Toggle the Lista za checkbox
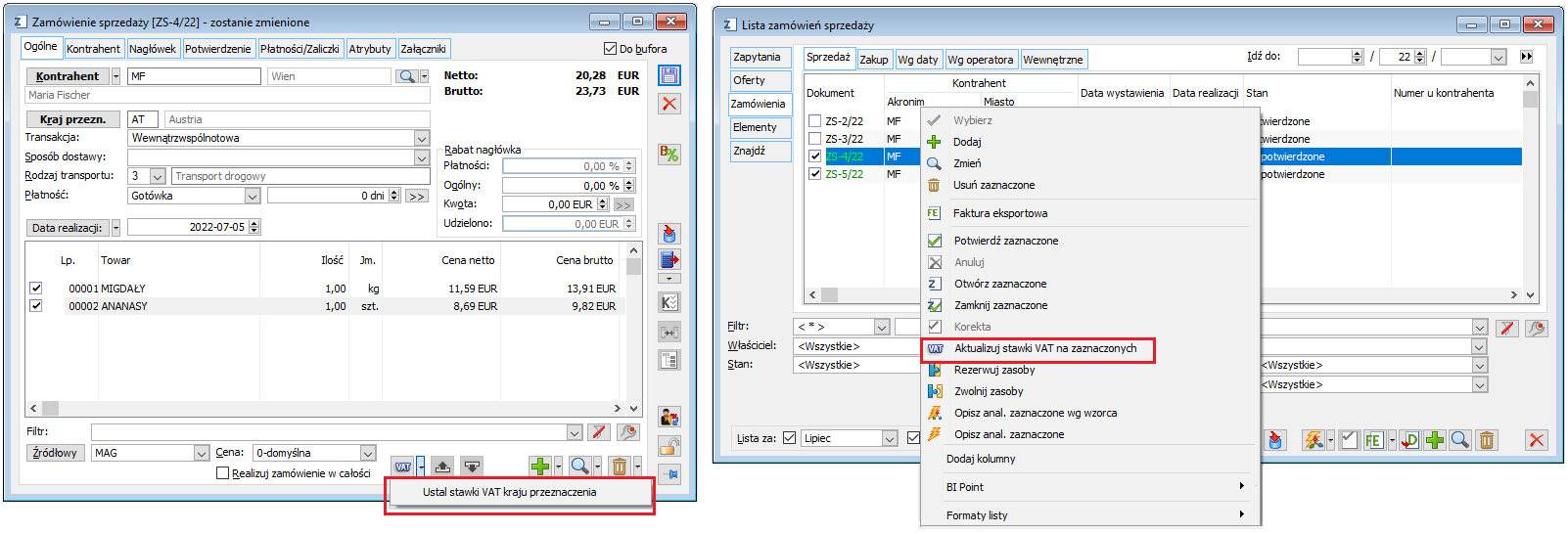This screenshot has width=1568, height=534. click(x=790, y=438)
